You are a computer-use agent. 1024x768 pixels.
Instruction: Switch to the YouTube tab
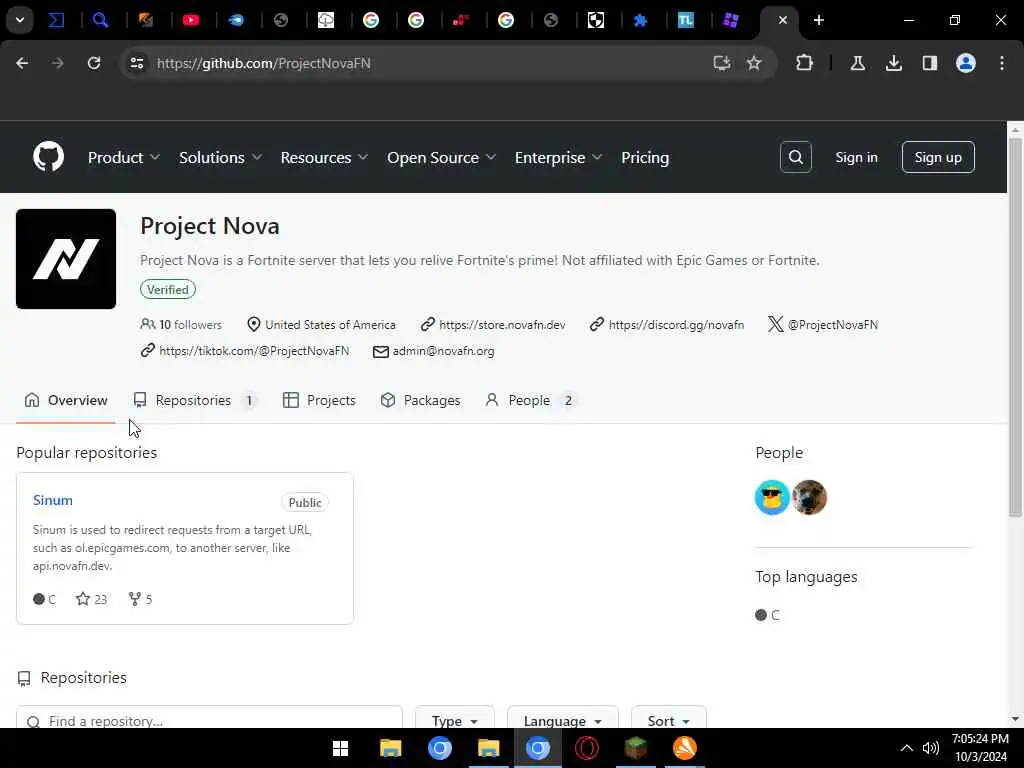pyautogui.click(x=191, y=20)
